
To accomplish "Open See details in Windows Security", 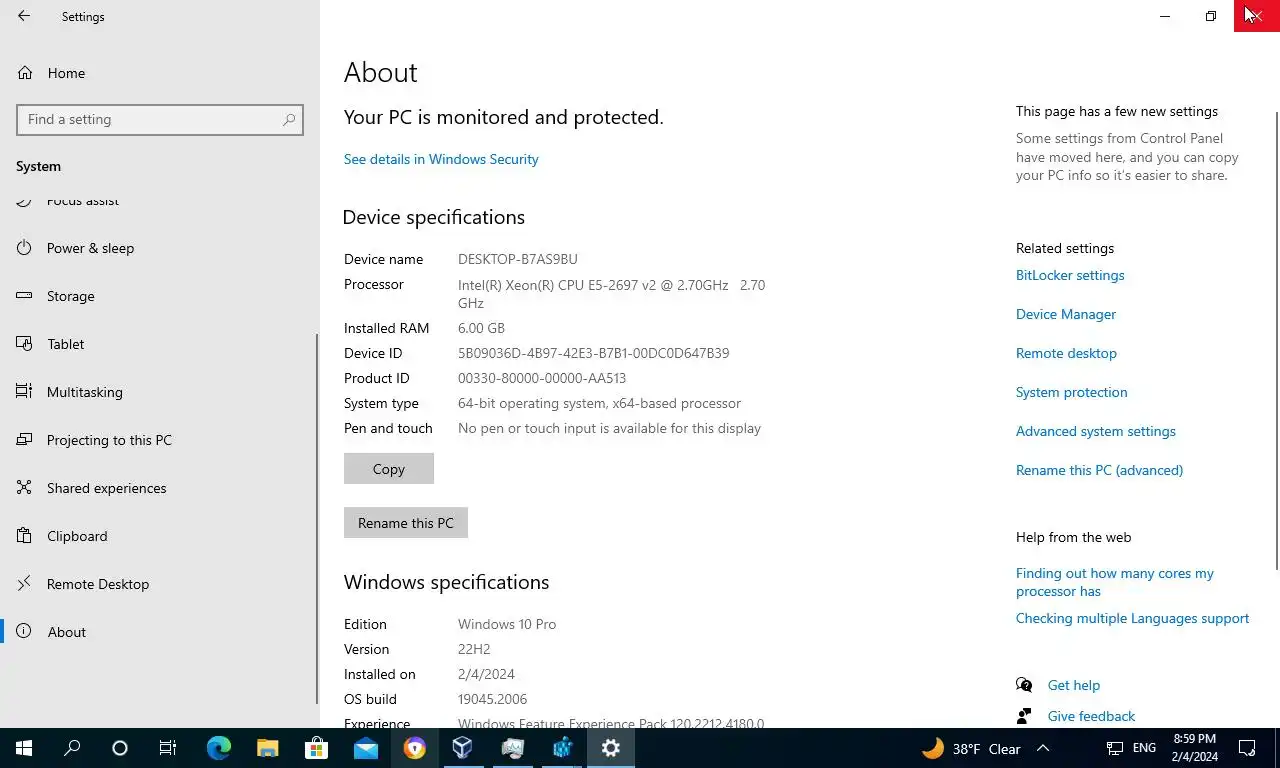I will 441,159.
